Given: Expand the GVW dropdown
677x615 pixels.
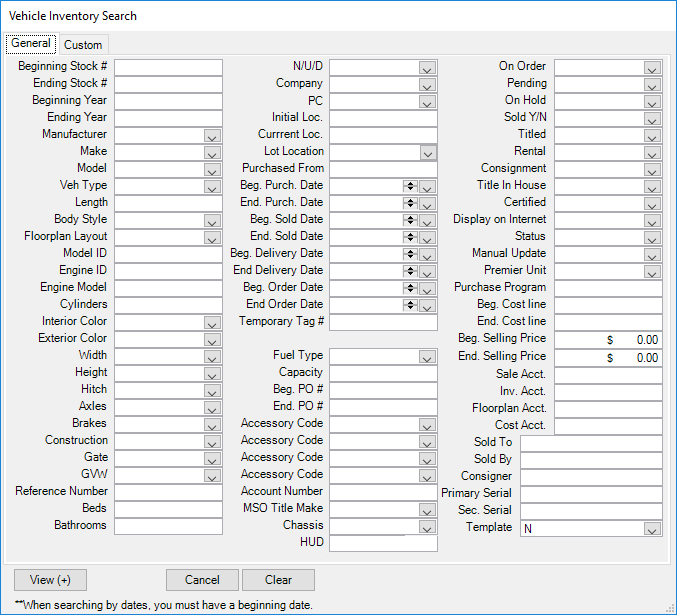Looking at the screenshot, I should (212, 476).
